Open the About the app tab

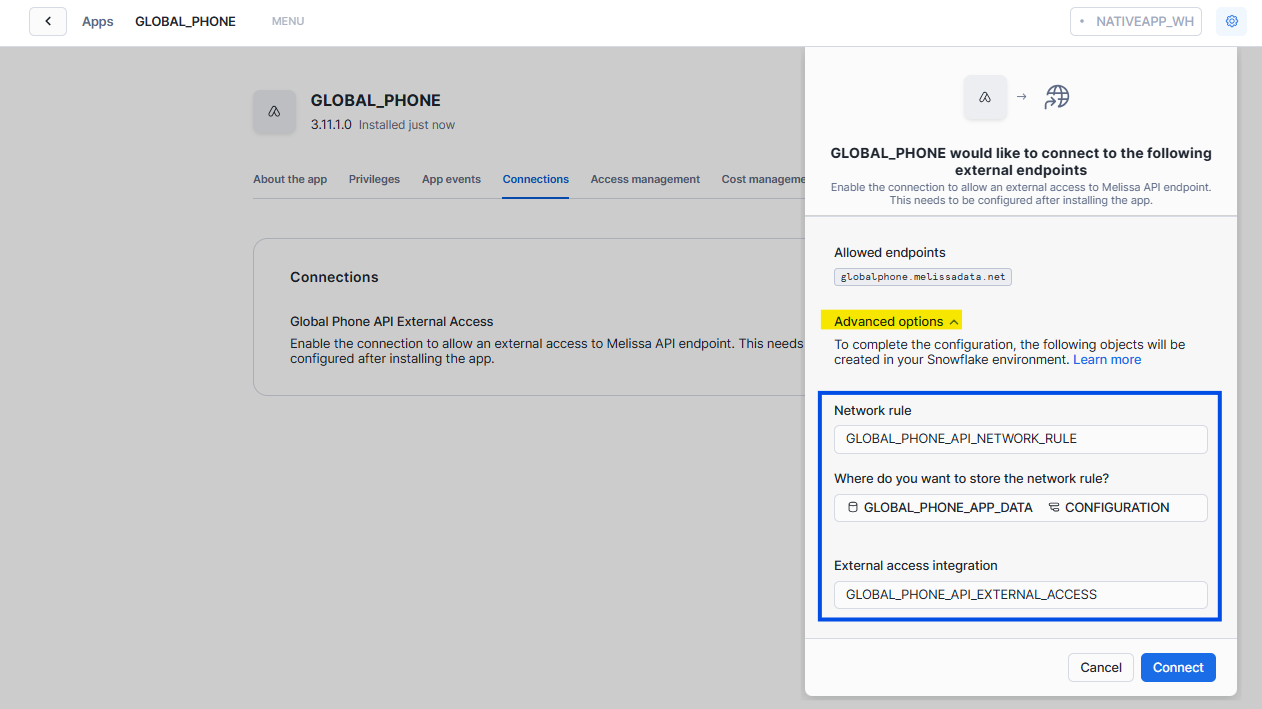click(x=290, y=179)
